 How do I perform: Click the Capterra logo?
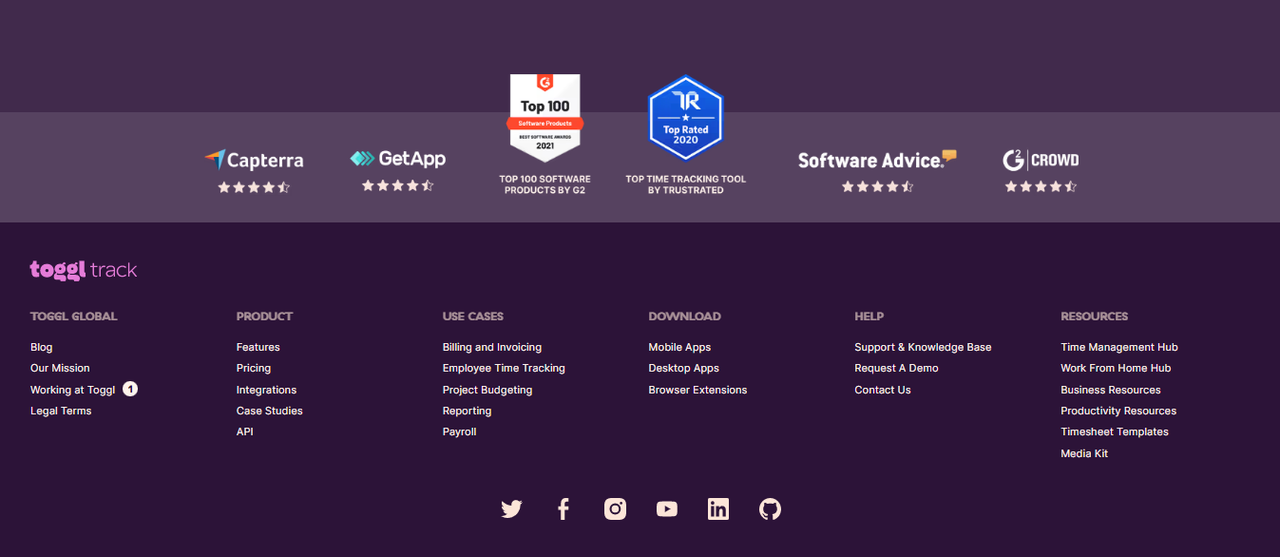(254, 160)
